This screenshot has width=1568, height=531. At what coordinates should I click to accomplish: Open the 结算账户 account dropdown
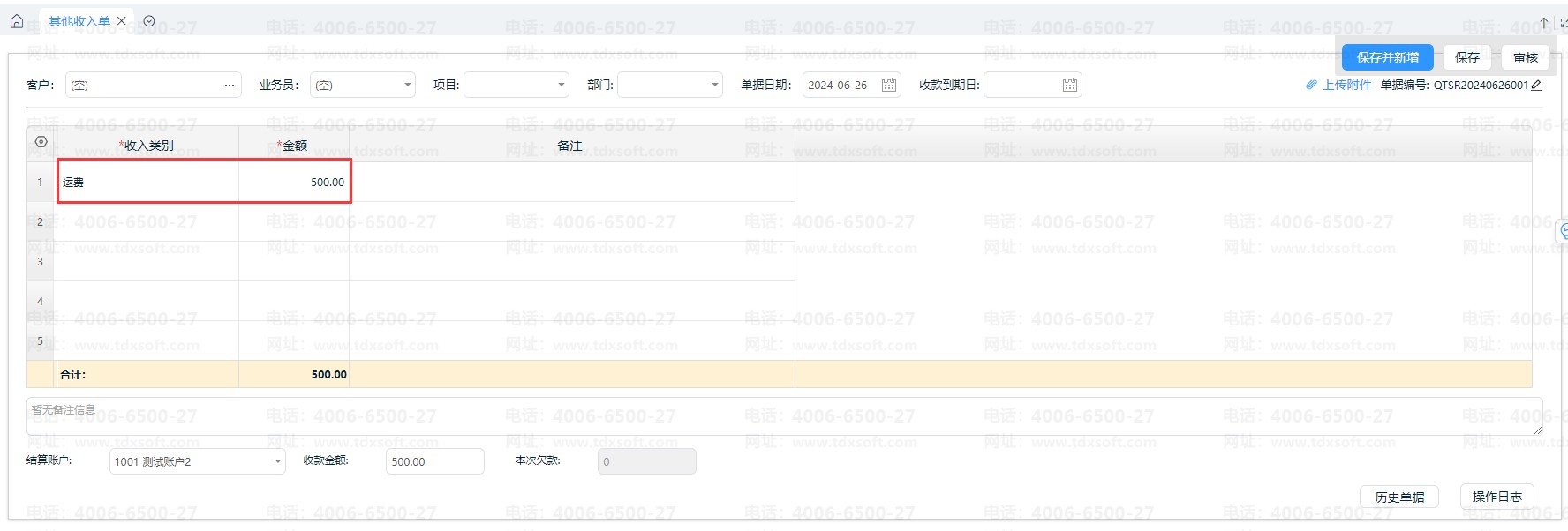click(277, 461)
